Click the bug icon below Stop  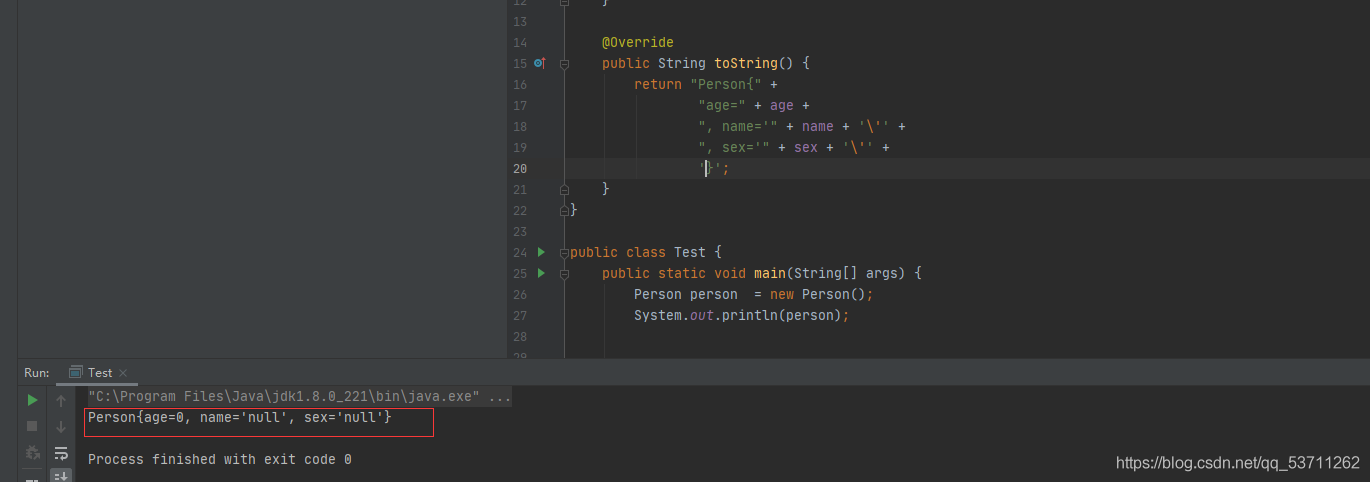point(32,452)
